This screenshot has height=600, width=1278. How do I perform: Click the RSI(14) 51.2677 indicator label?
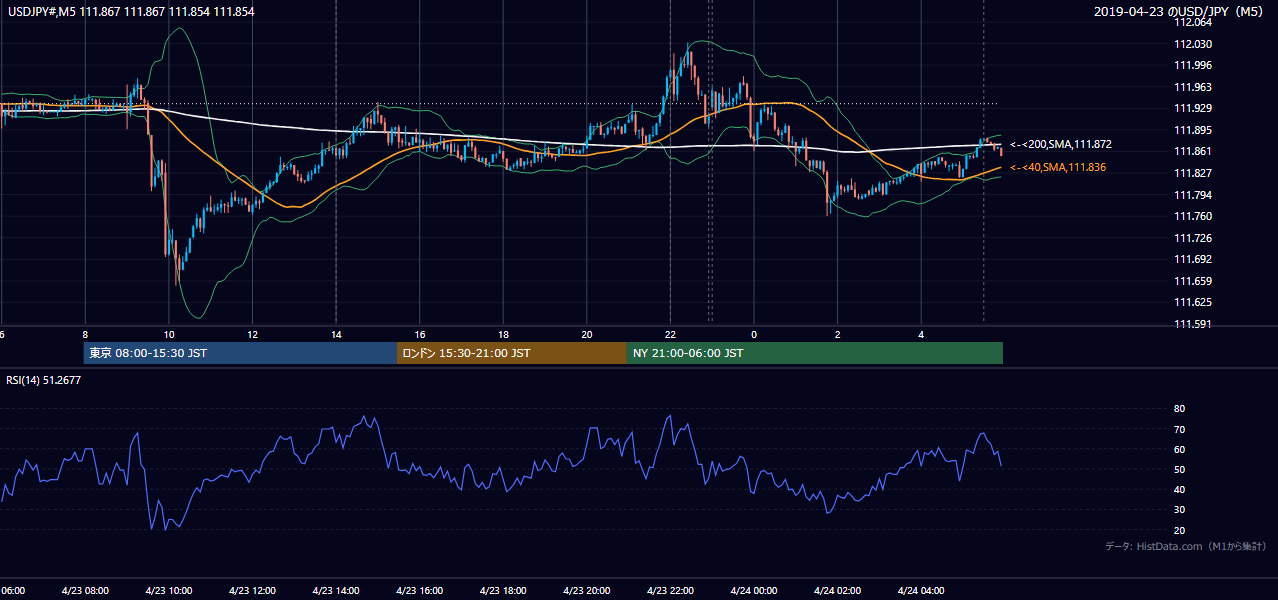tap(45, 380)
